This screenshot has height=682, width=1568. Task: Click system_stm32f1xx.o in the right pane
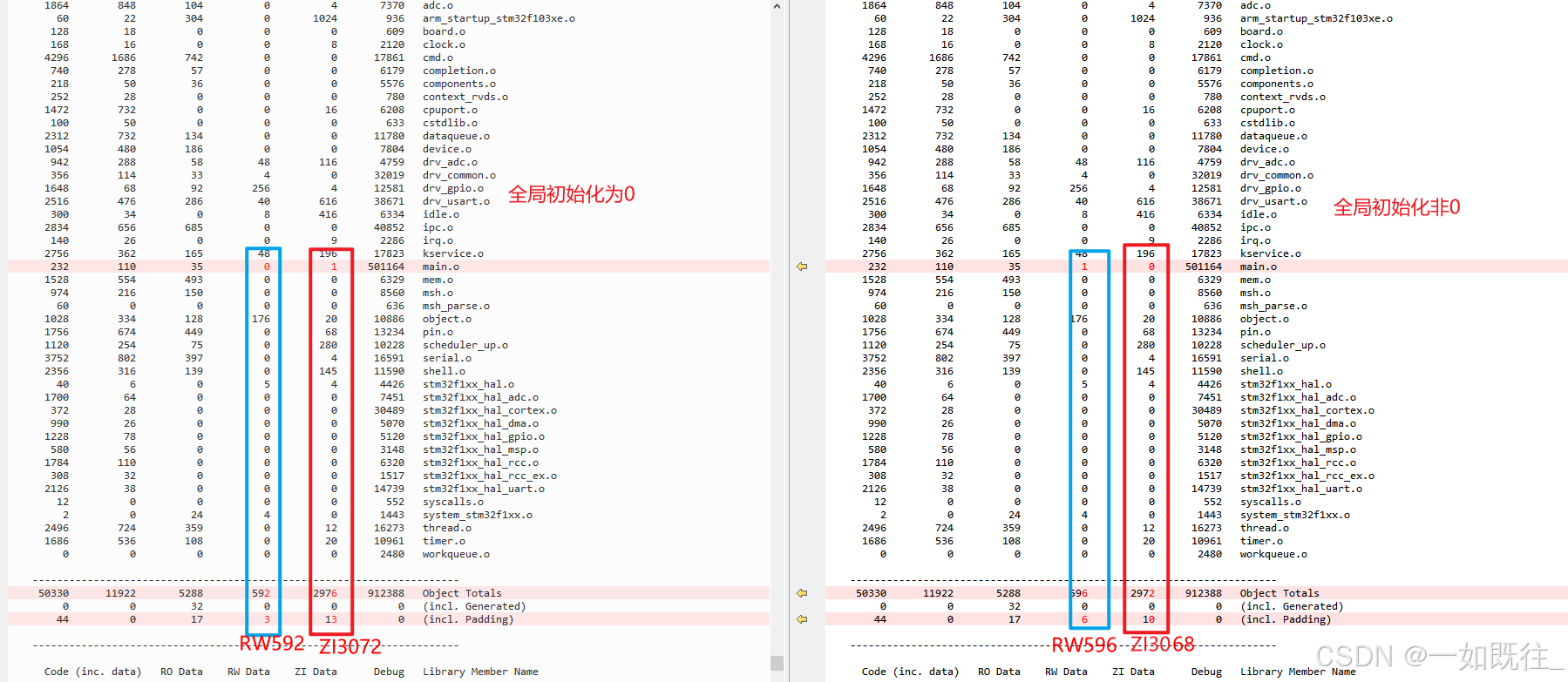point(1295,515)
